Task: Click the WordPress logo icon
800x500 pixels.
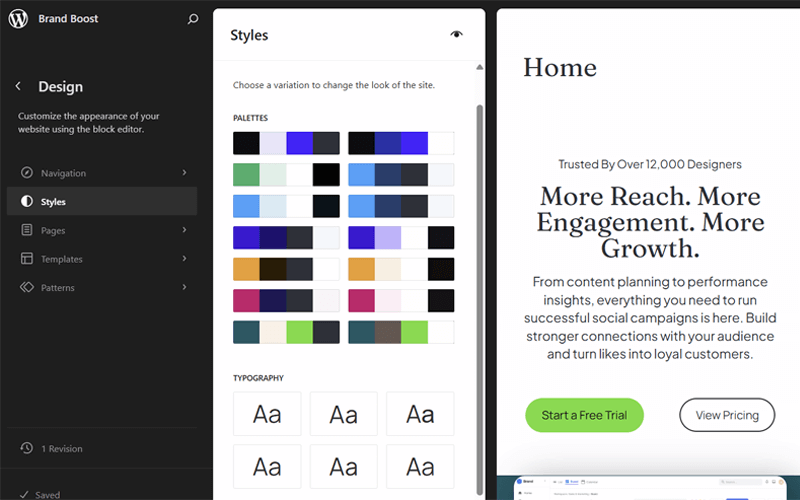Action: 18,19
